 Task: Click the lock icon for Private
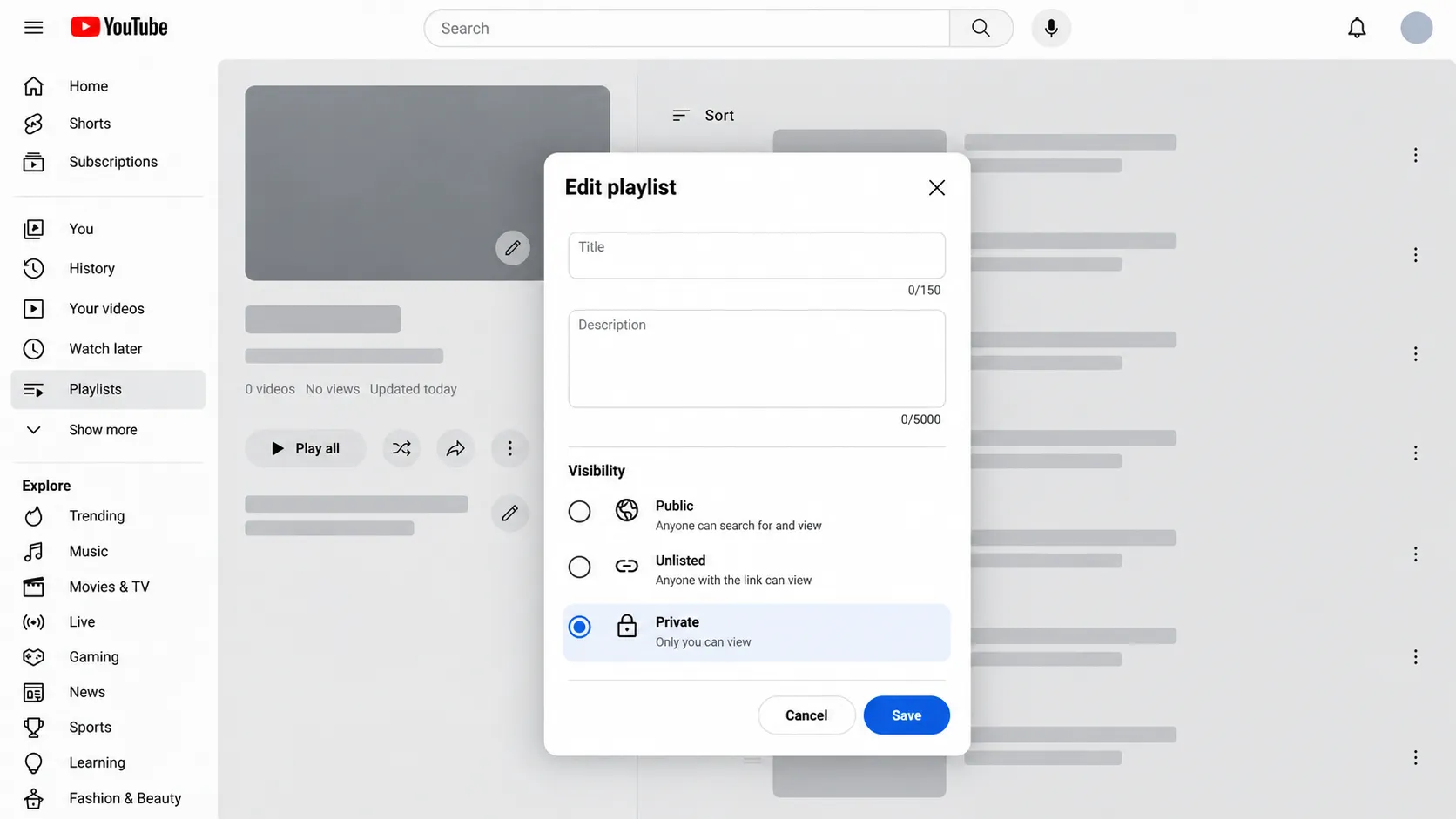coord(627,627)
